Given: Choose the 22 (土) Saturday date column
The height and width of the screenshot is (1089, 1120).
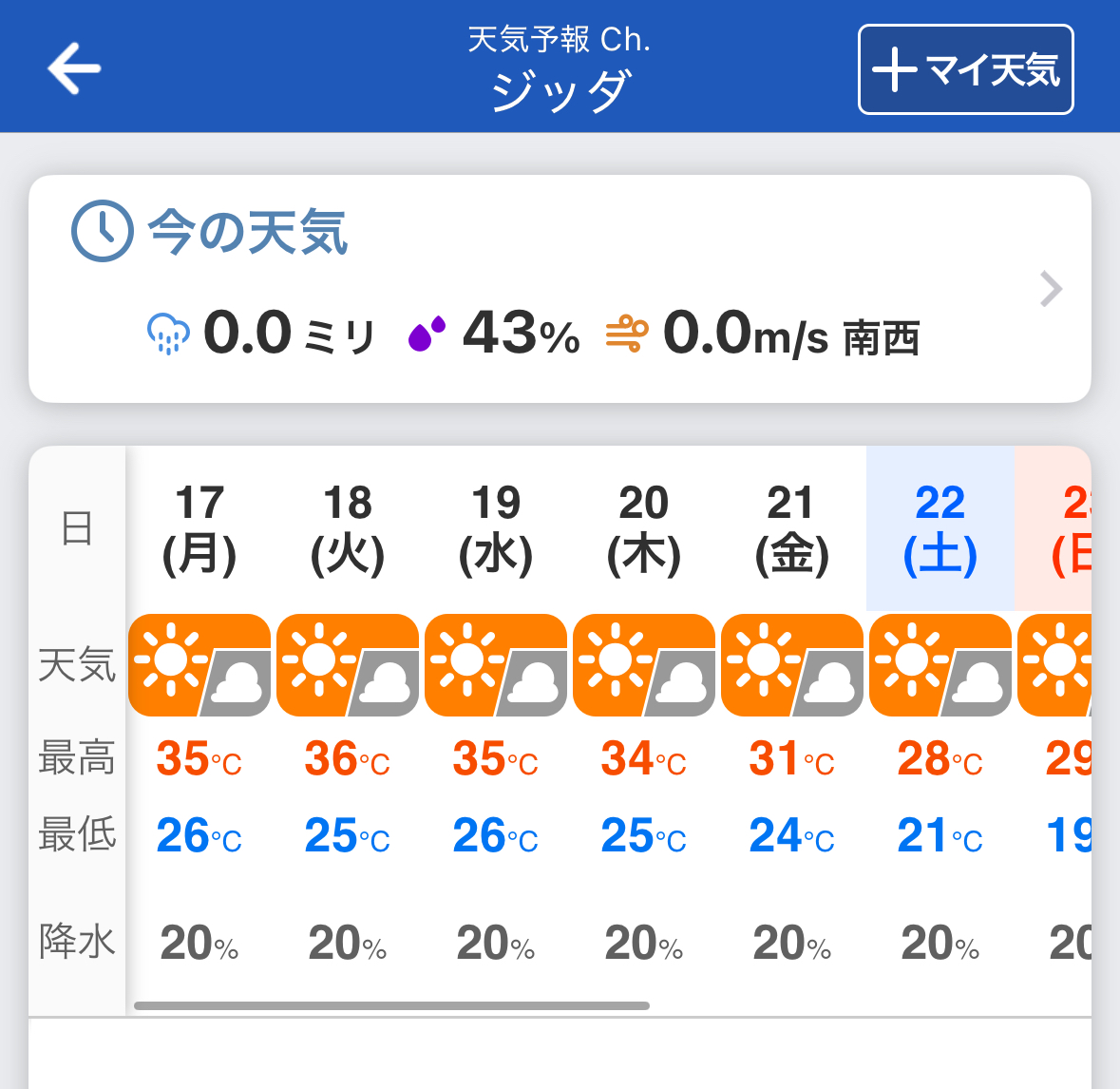Looking at the screenshot, I should [940, 528].
